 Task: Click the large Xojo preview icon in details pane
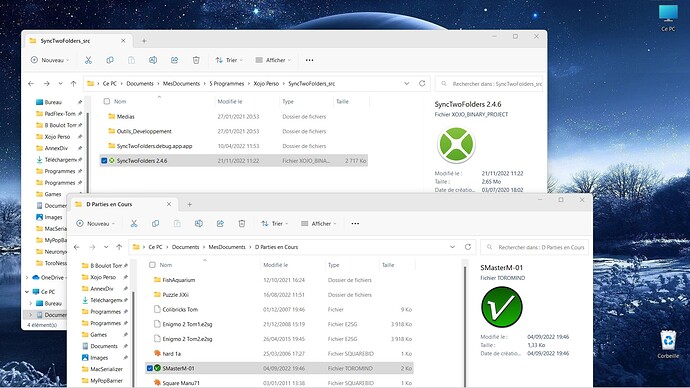tap(456, 144)
